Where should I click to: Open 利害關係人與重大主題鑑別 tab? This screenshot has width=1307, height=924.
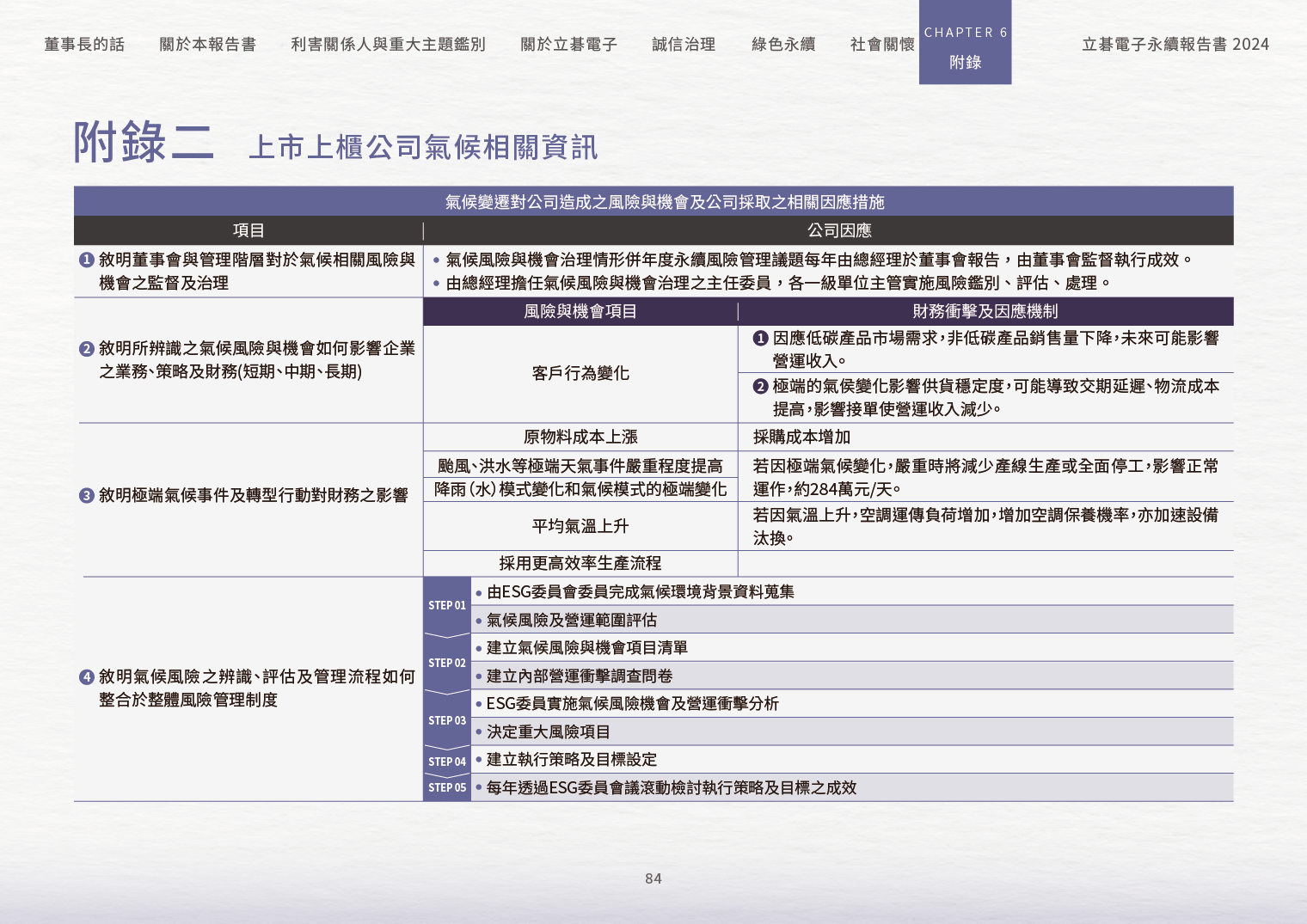(x=388, y=44)
